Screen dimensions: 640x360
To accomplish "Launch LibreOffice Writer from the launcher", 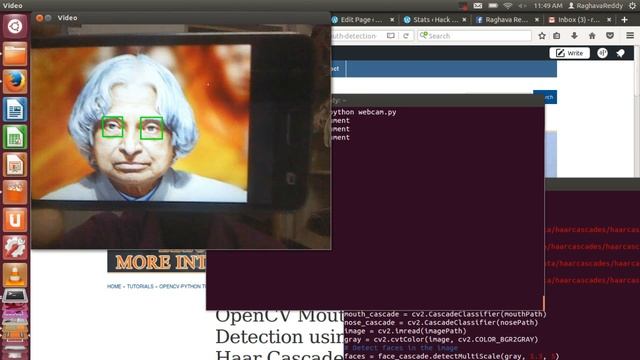I will (15, 109).
